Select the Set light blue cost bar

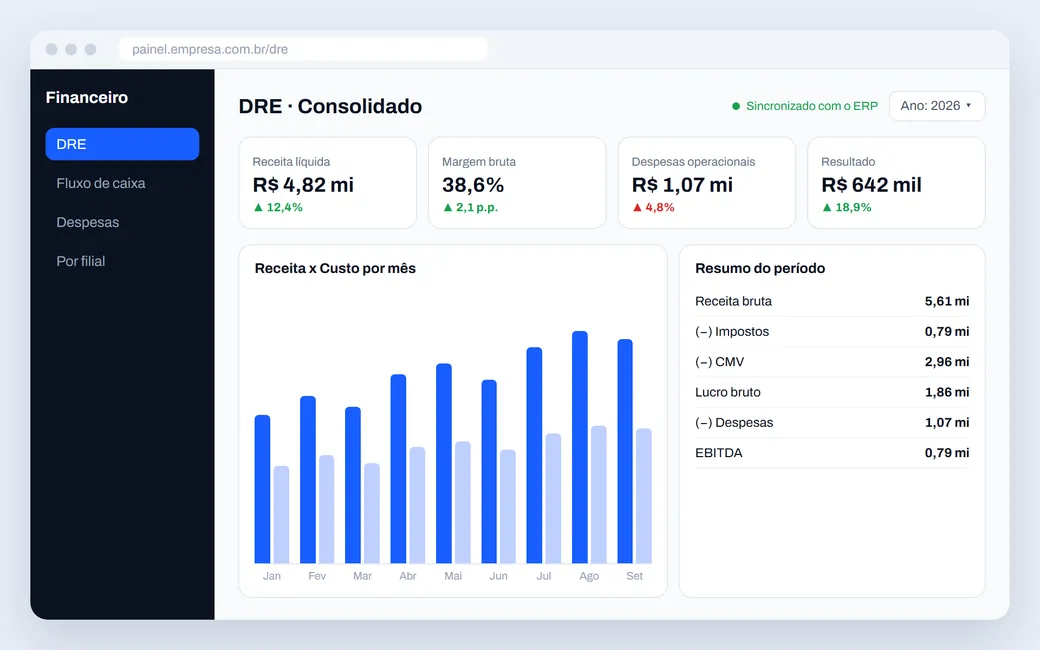pos(644,496)
